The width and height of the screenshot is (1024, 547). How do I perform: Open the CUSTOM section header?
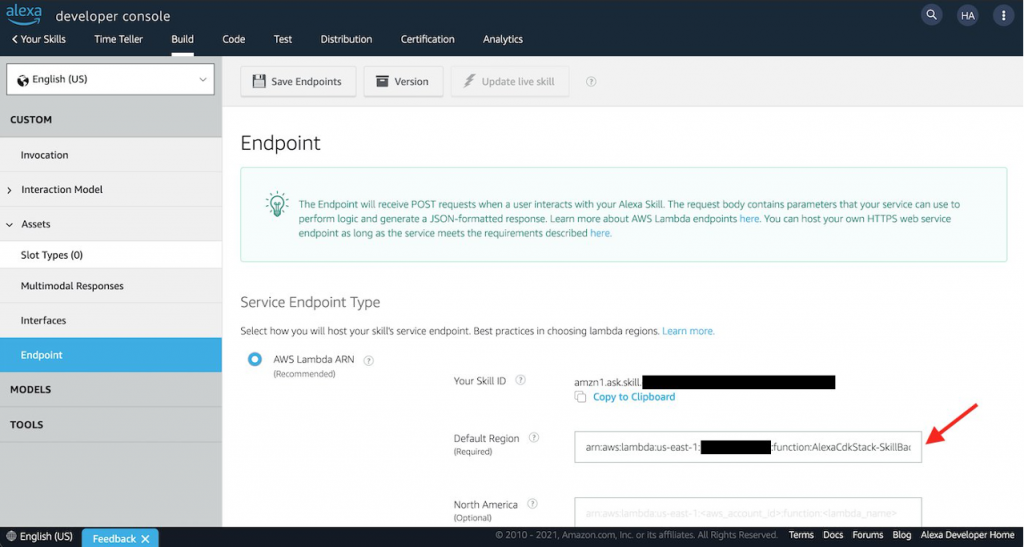[111, 119]
